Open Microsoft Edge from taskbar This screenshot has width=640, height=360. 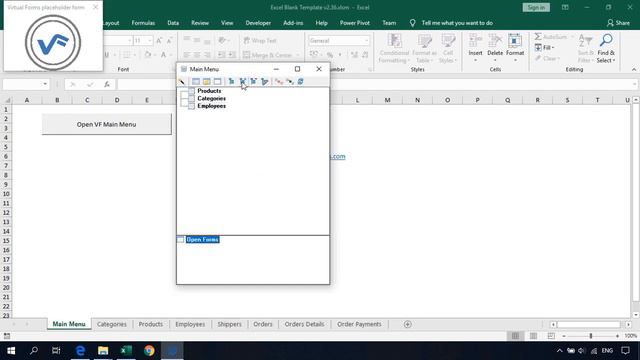click(80, 351)
